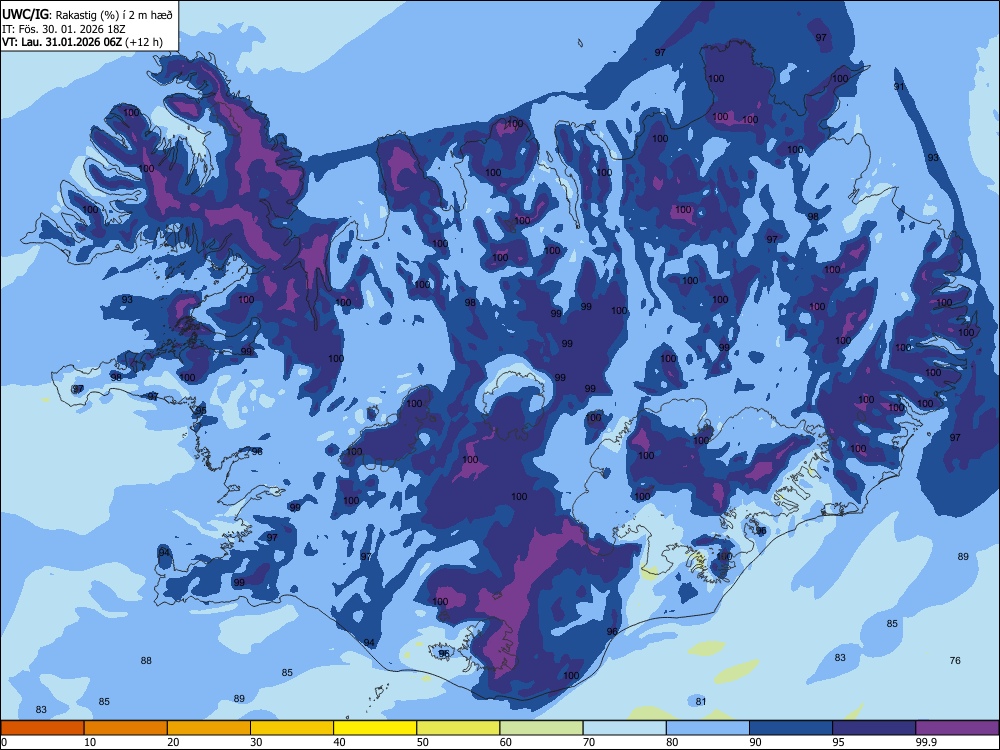1000x750 pixels.
Task: Click the "76" humidity value on the map
Action: (955, 661)
